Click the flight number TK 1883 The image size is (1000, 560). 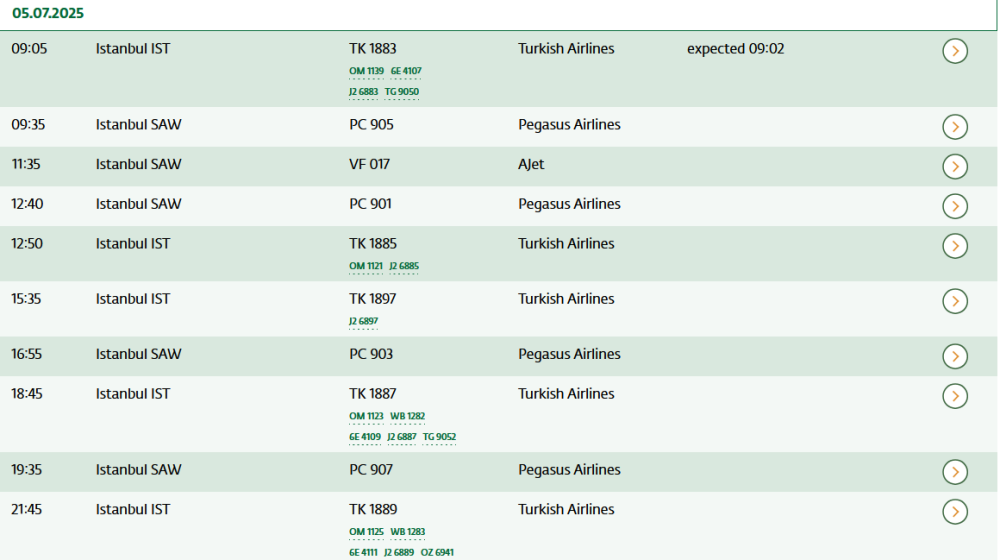373,49
